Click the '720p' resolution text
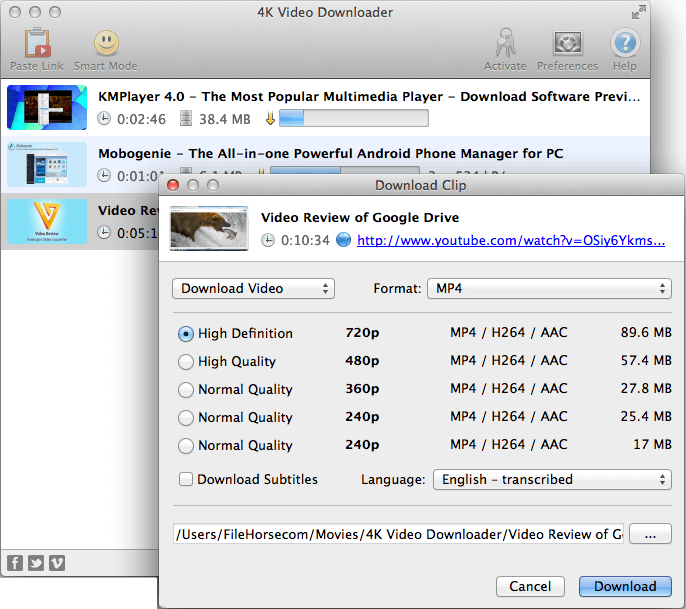The width and height of the screenshot is (686, 609). [362, 333]
